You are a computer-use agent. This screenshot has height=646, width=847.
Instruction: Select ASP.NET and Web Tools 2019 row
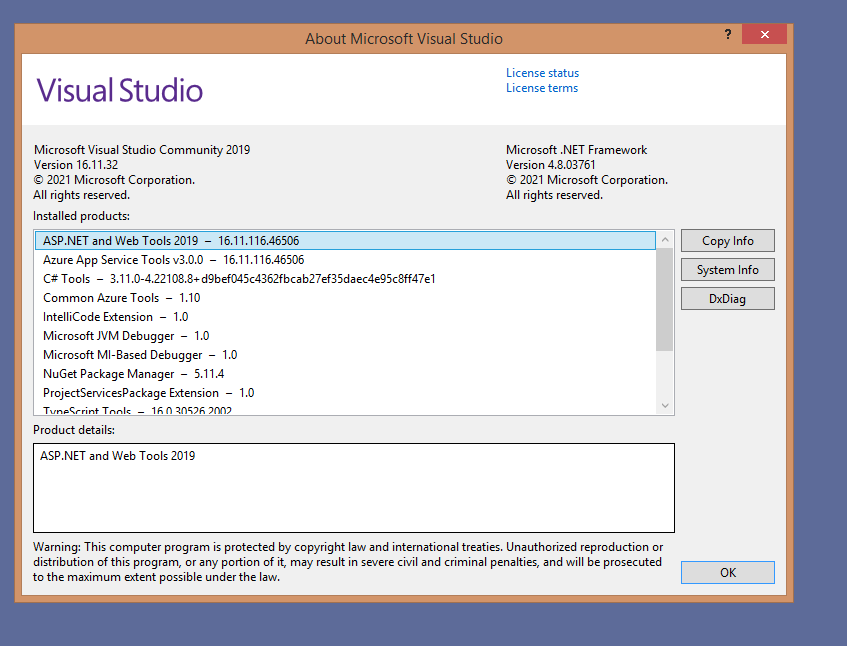click(345, 240)
